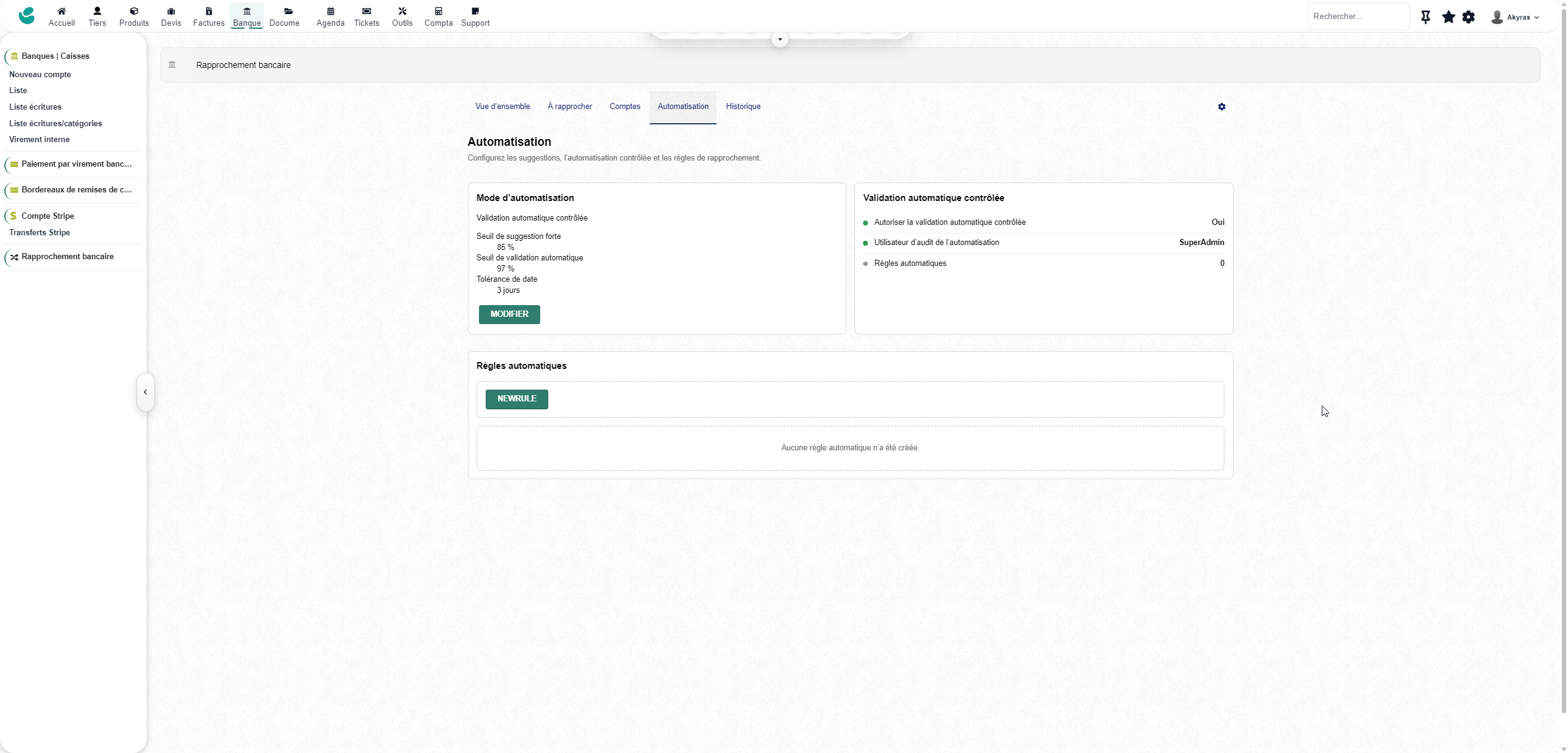Open the Docume documents menu
Image resolution: width=1568 pixels, height=753 pixels.
tap(284, 17)
